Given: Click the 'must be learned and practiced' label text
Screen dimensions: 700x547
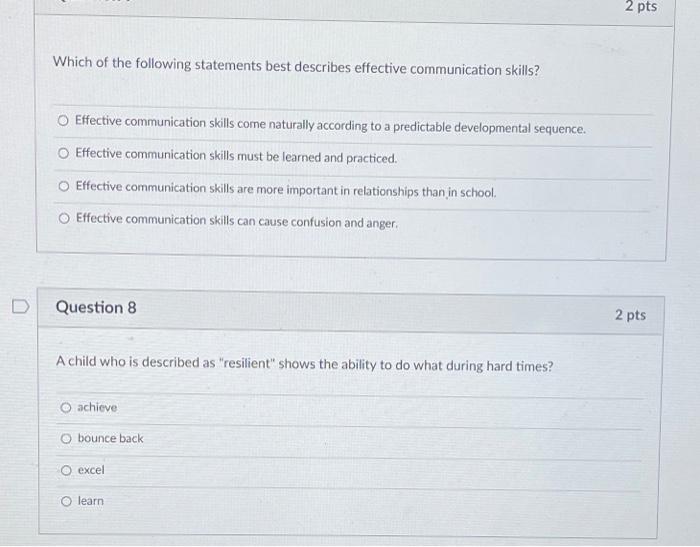Looking at the screenshot, I should [236, 156].
